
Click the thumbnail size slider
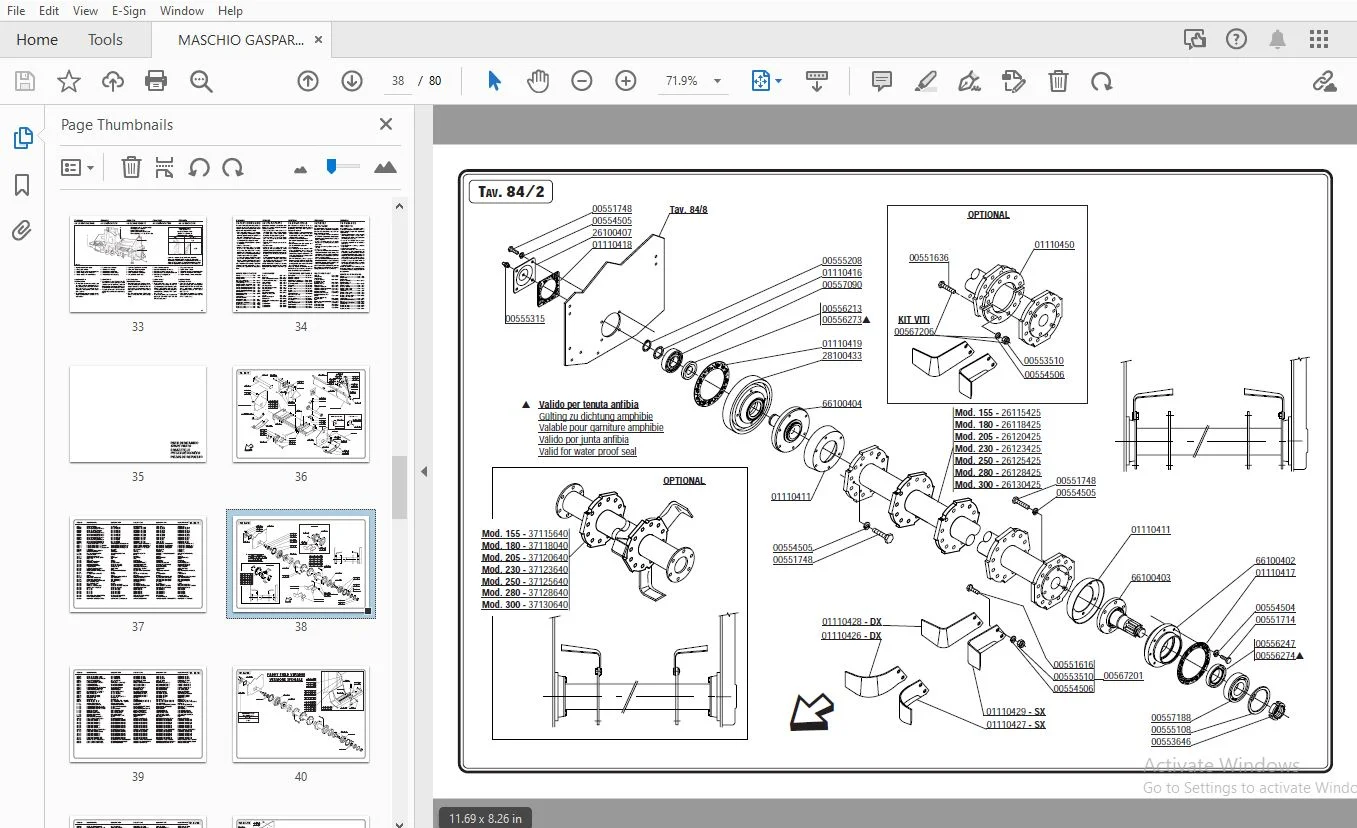pyautogui.click(x=343, y=167)
